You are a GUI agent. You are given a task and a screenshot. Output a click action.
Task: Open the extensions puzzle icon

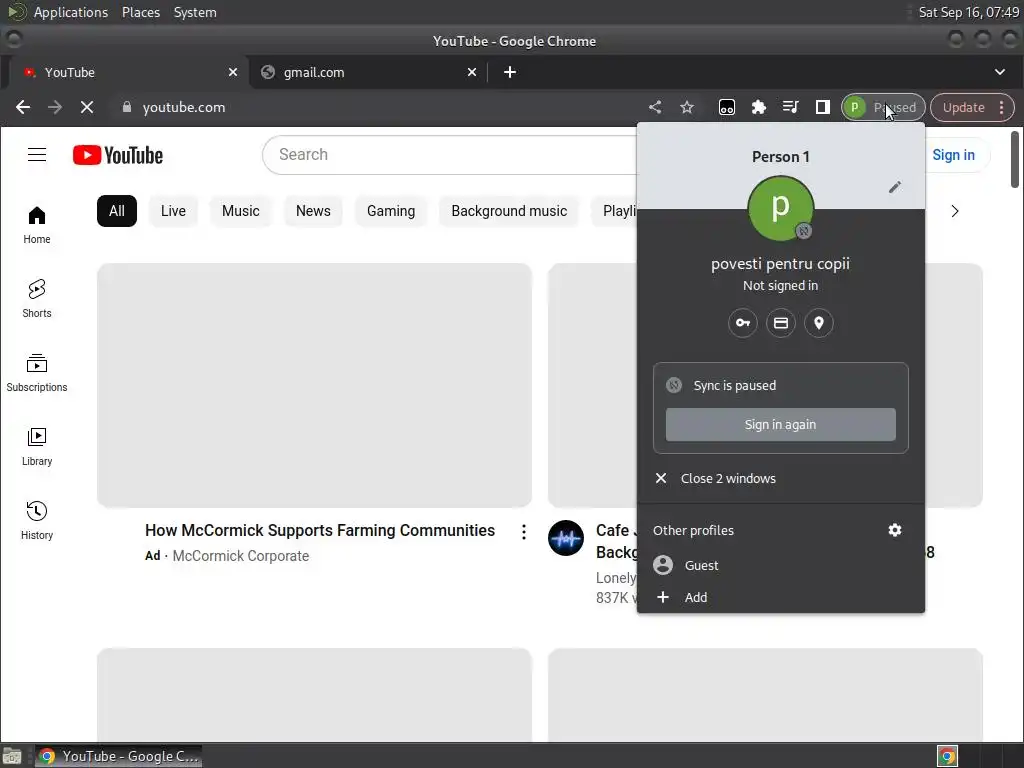[x=758, y=107]
